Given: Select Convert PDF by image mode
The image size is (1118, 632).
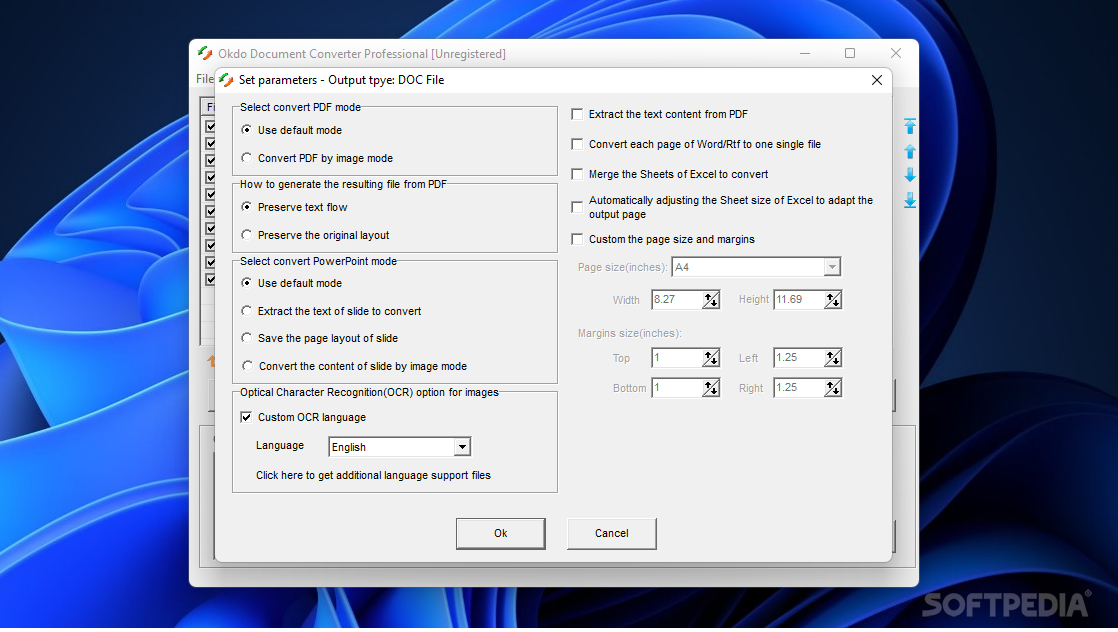Looking at the screenshot, I should click(x=247, y=158).
